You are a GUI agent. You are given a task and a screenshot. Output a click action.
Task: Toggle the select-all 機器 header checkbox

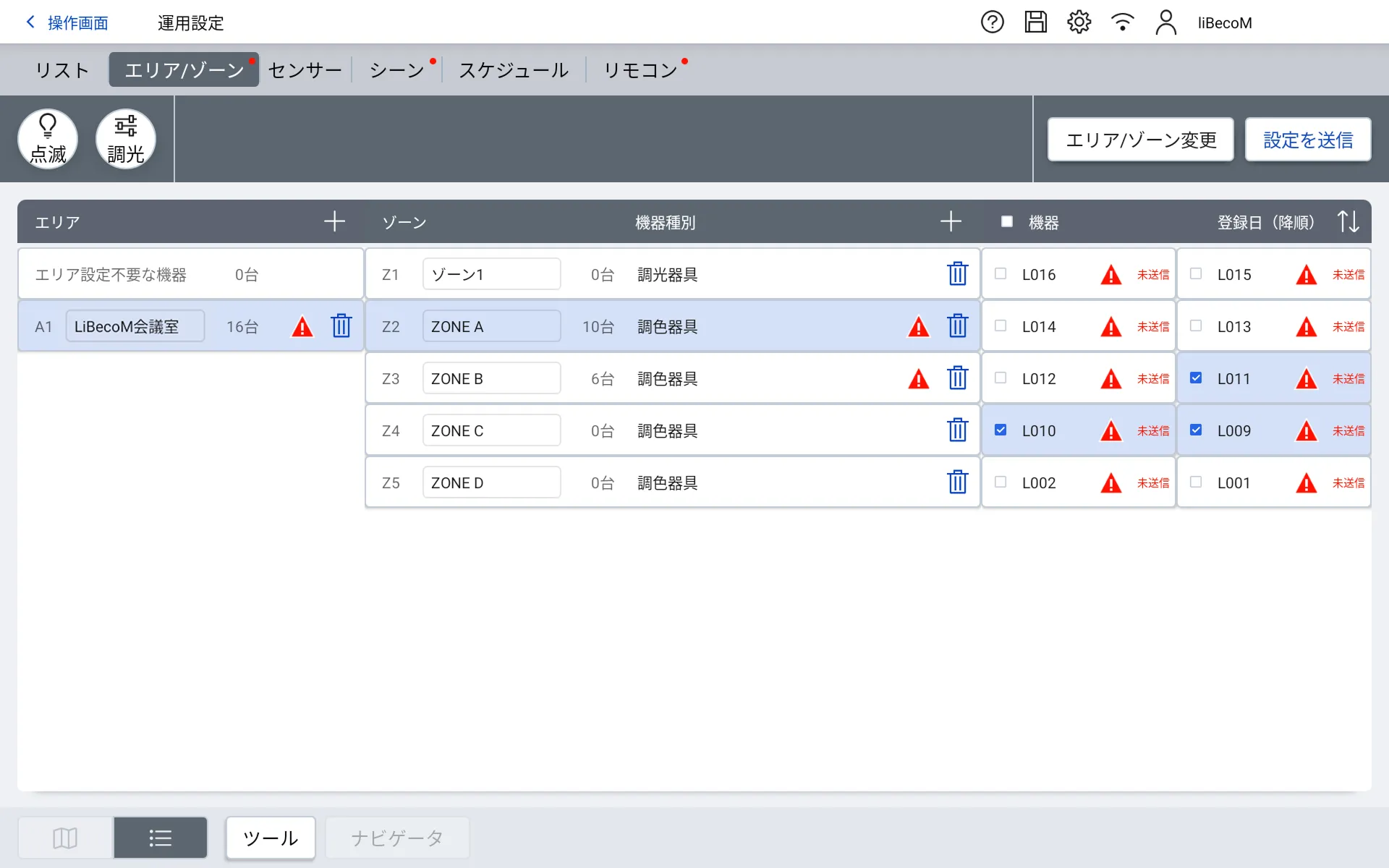1006,221
